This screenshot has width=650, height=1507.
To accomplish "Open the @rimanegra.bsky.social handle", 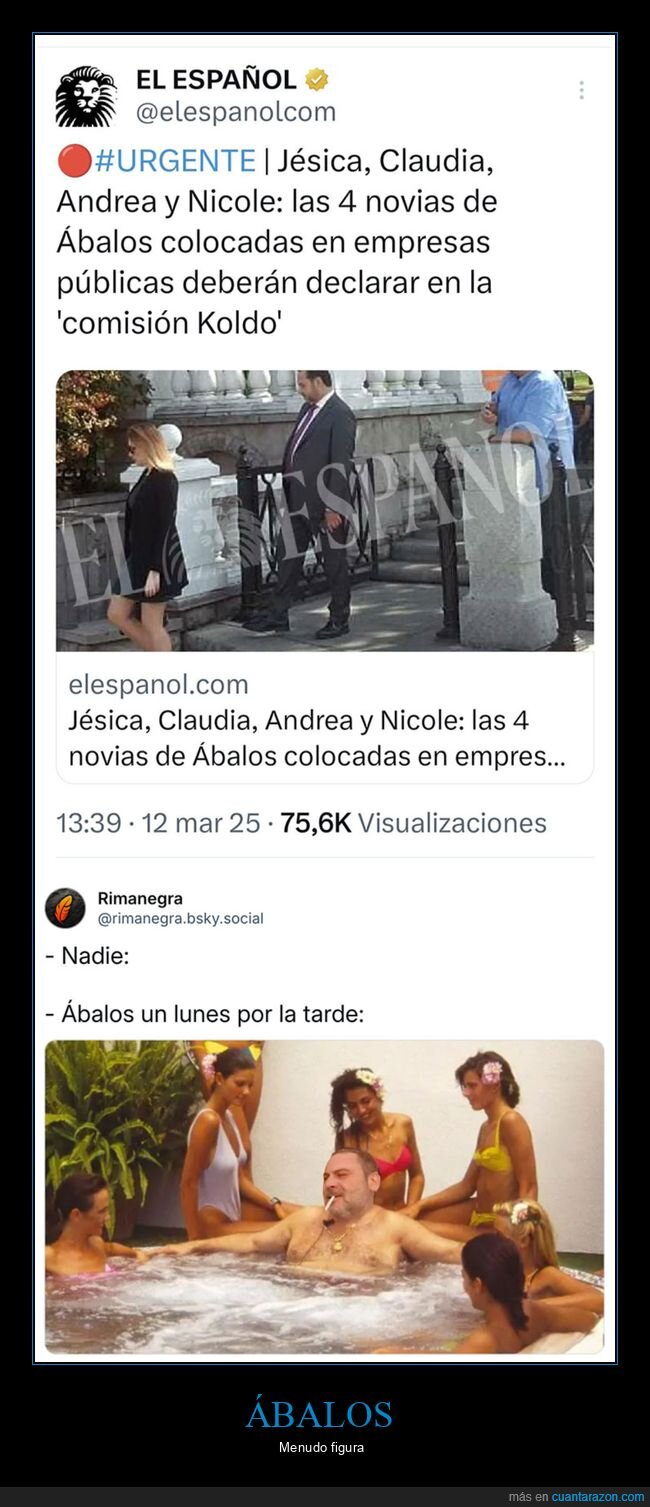I will click(x=180, y=918).
